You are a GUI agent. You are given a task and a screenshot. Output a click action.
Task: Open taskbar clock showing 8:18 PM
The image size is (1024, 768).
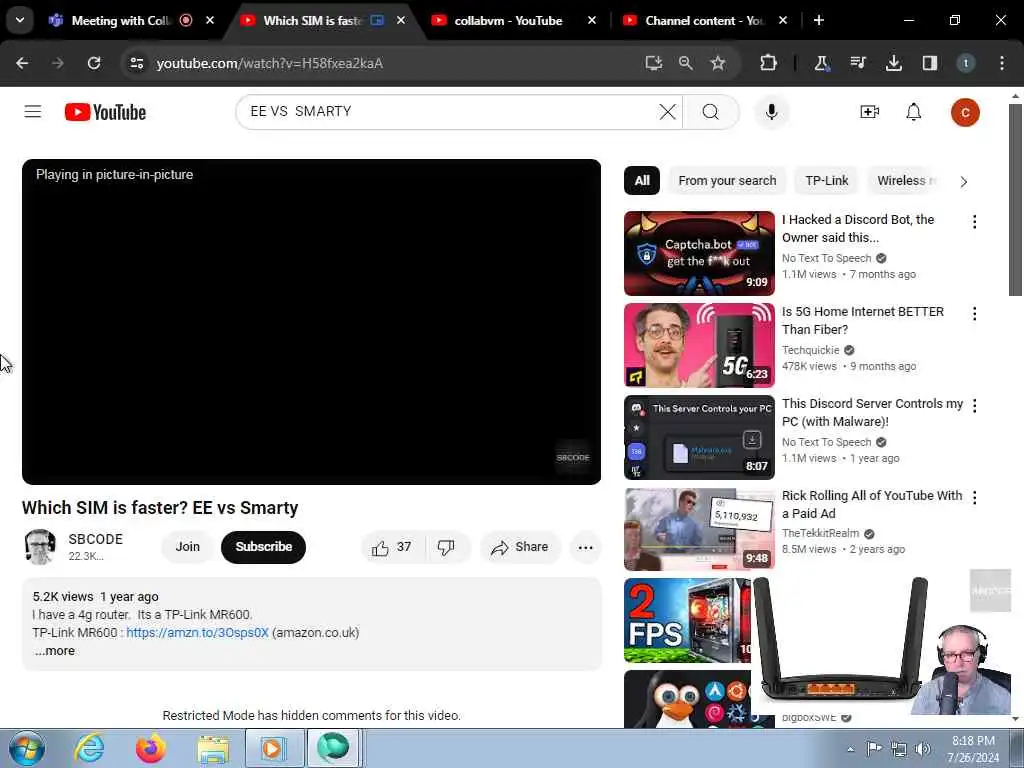(x=973, y=749)
